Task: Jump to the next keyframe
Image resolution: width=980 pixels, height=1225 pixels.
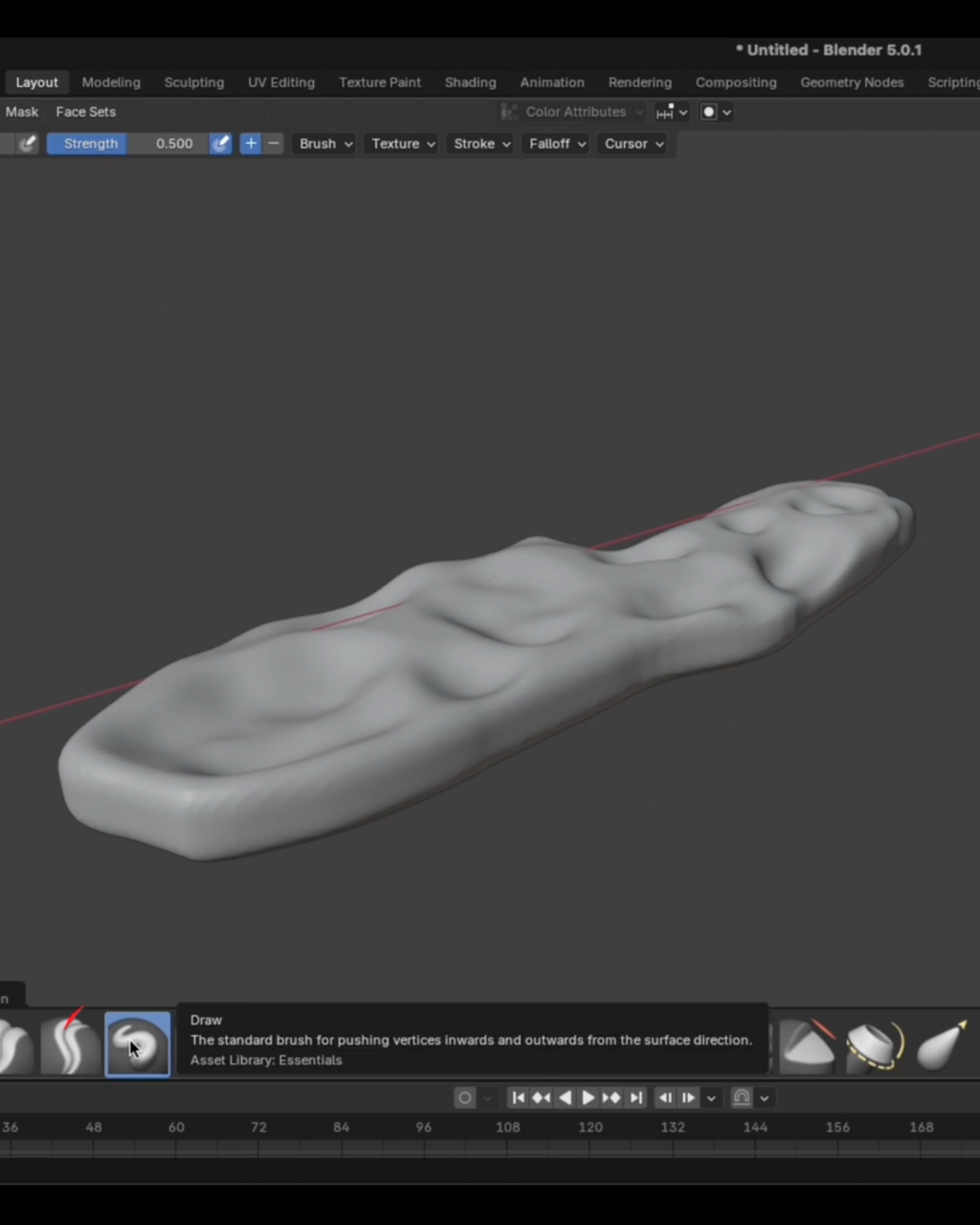Action: click(612, 1098)
